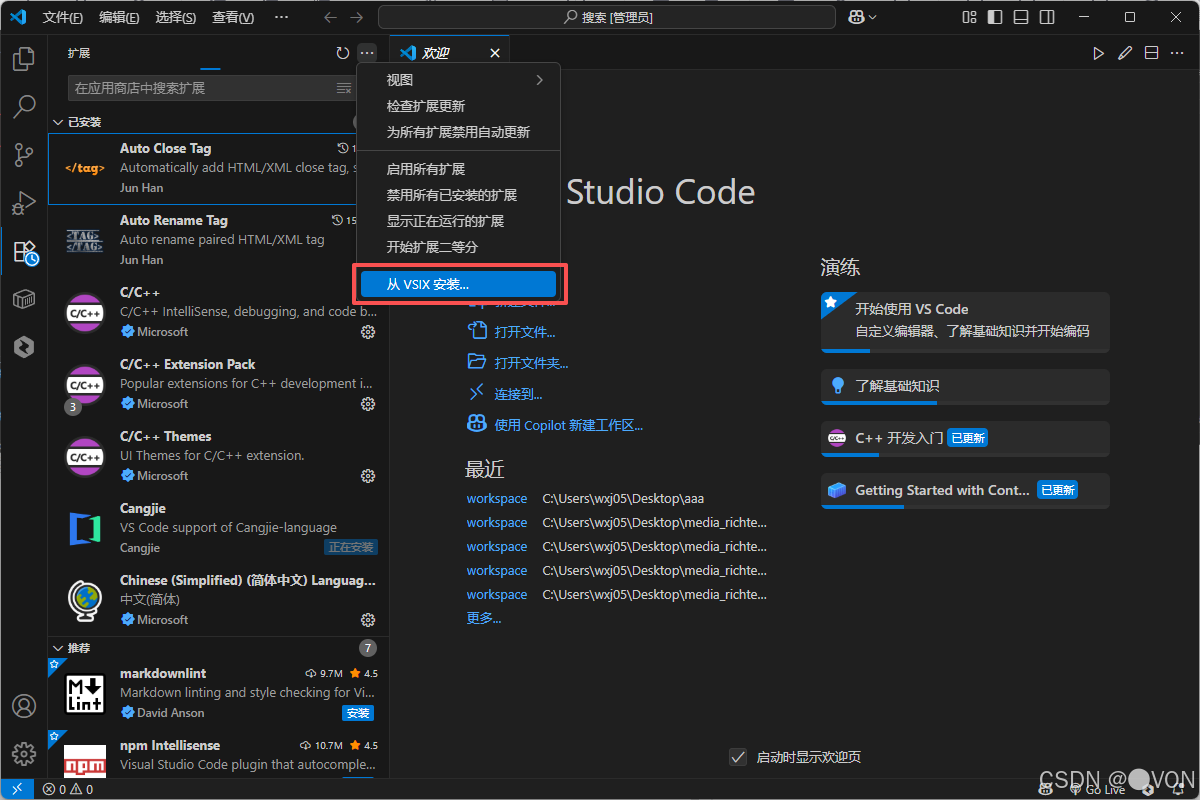The height and width of the screenshot is (800, 1200).
Task: Expand the 视图 submenu
Action: (x=459, y=80)
